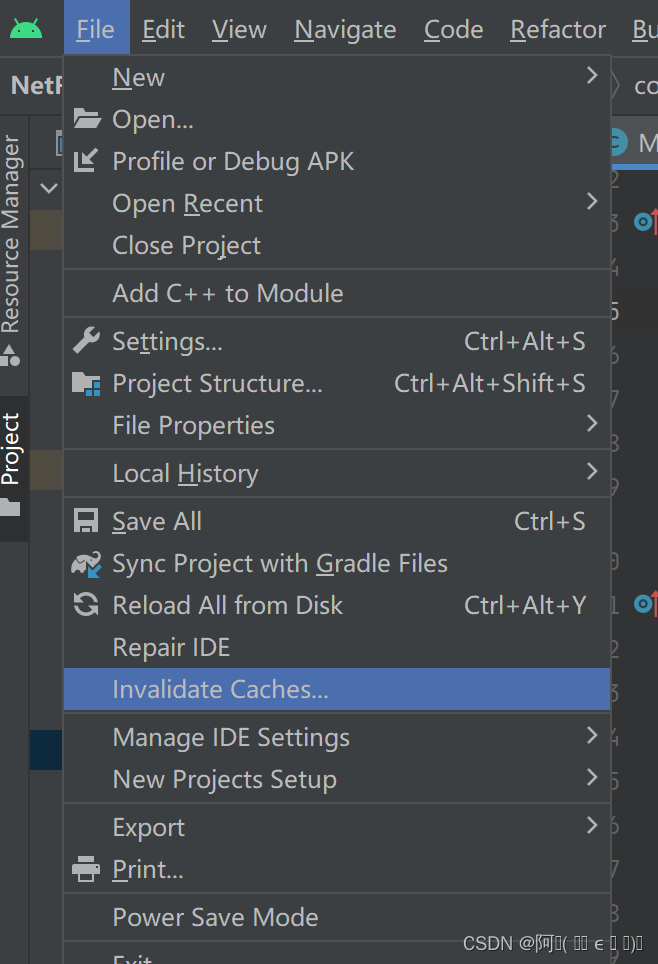Screen dimensions: 658x964
Task: Expand the New submenu
Action: pyautogui.click(x=138, y=77)
